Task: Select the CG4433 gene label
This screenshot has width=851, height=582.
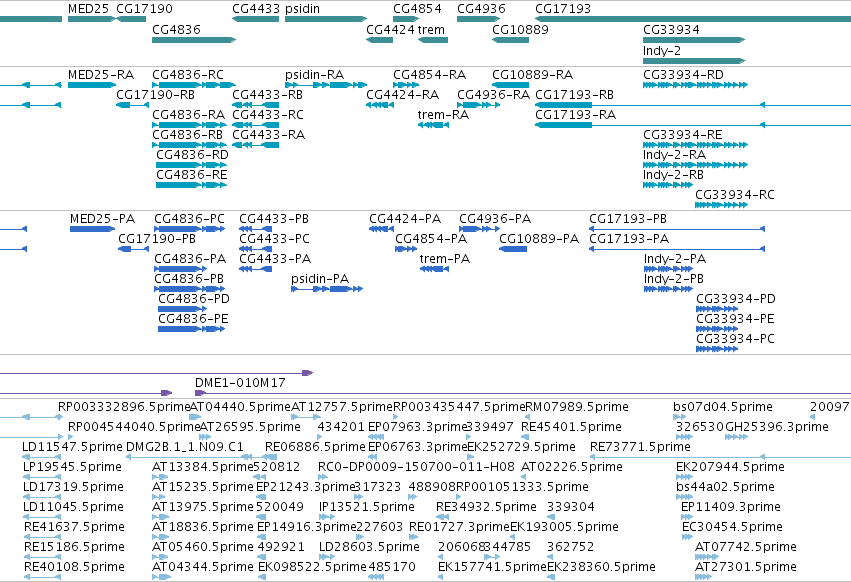Action: (256, 9)
